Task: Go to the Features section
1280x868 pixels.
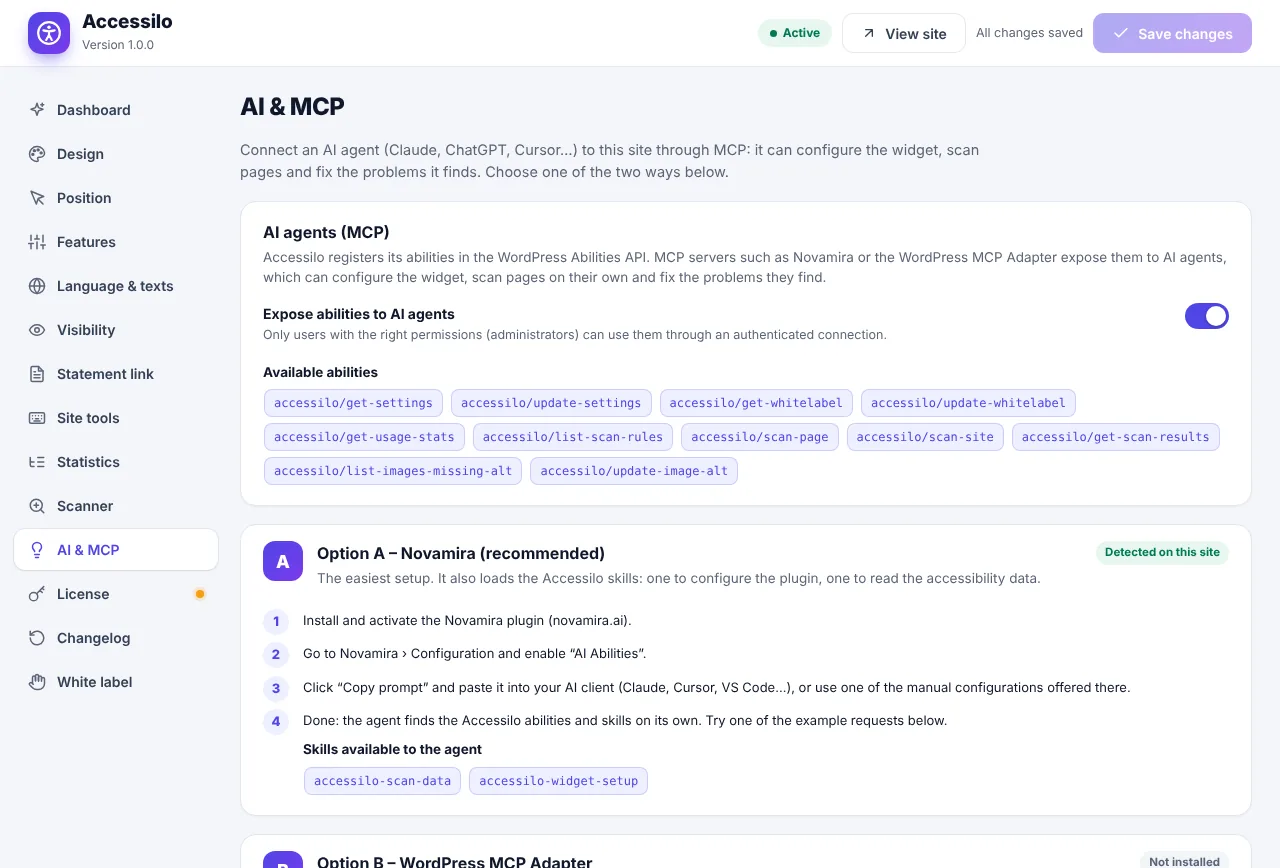Action: click(x=116, y=242)
